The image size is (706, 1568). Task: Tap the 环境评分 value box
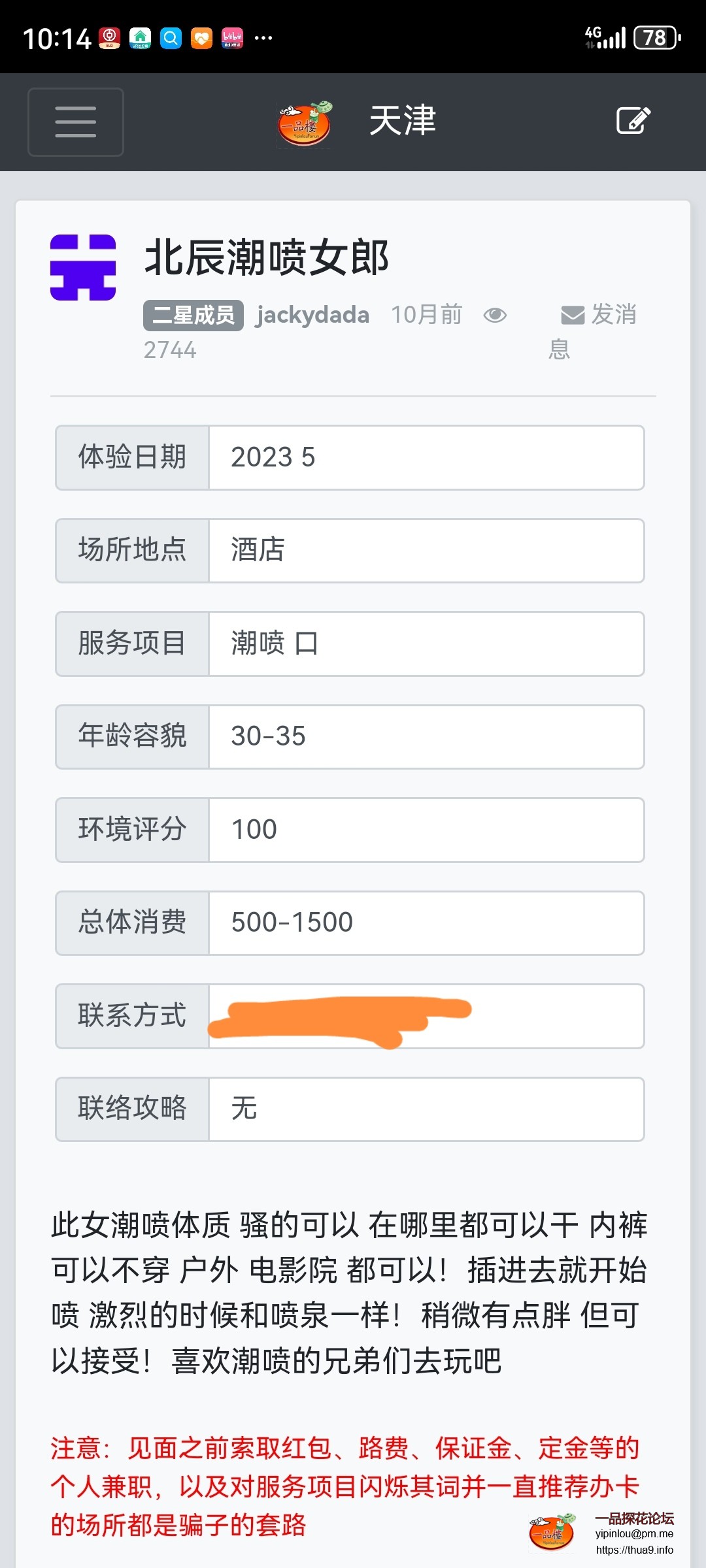(x=426, y=830)
